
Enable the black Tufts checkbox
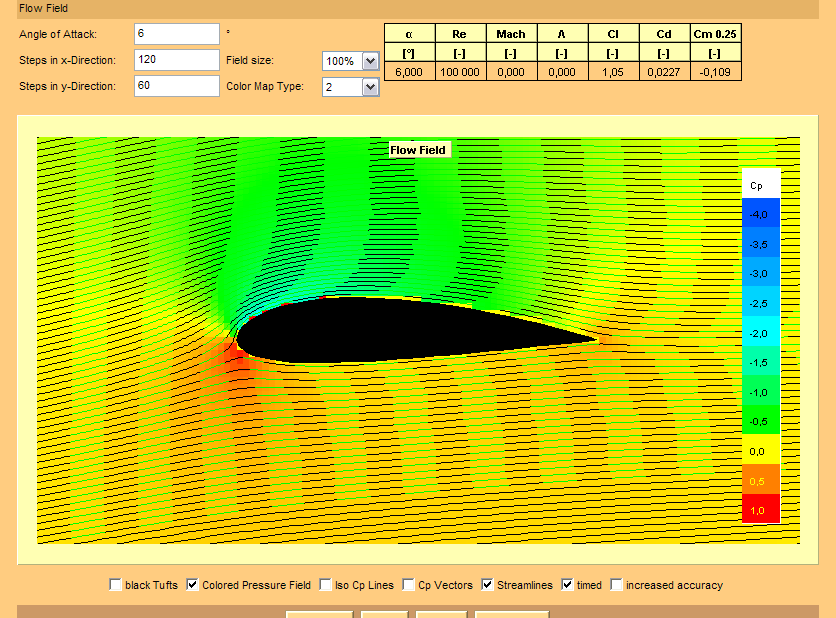coord(116,585)
